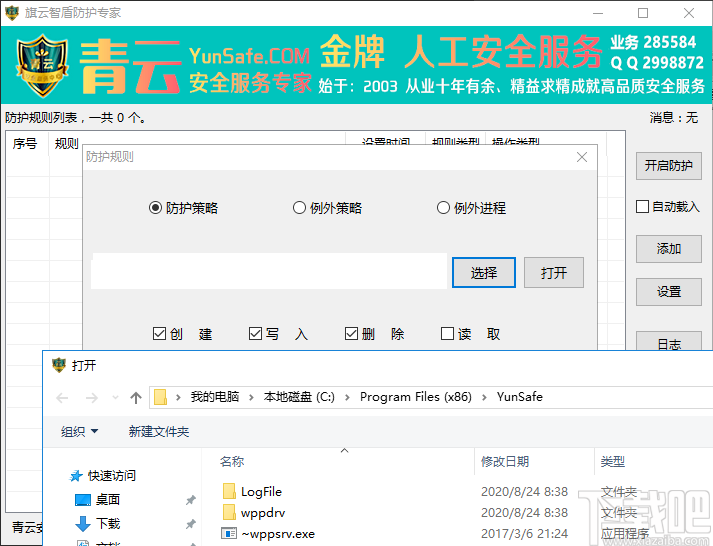Maximize the 旗云智盾防护专家 window
Image resolution: width=713 pixels, height=546 pixels.
pos(643,13)
